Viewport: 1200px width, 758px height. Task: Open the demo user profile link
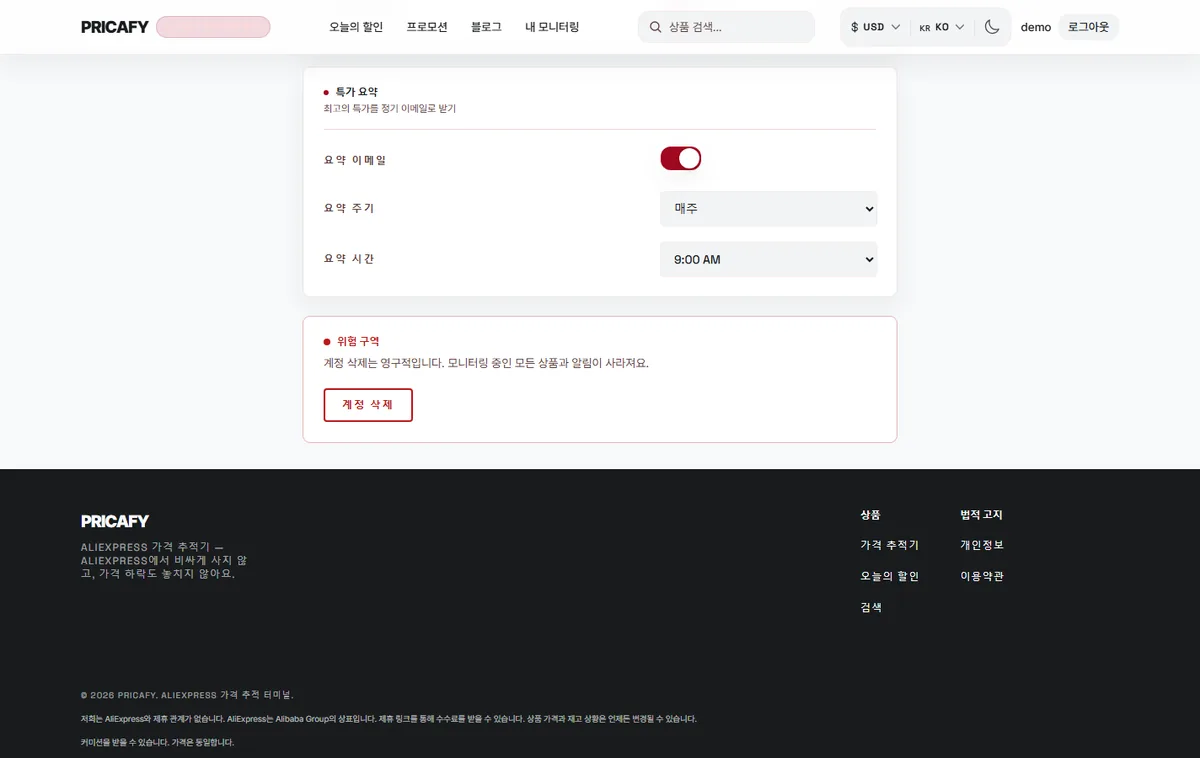[x=1036, y=27]
